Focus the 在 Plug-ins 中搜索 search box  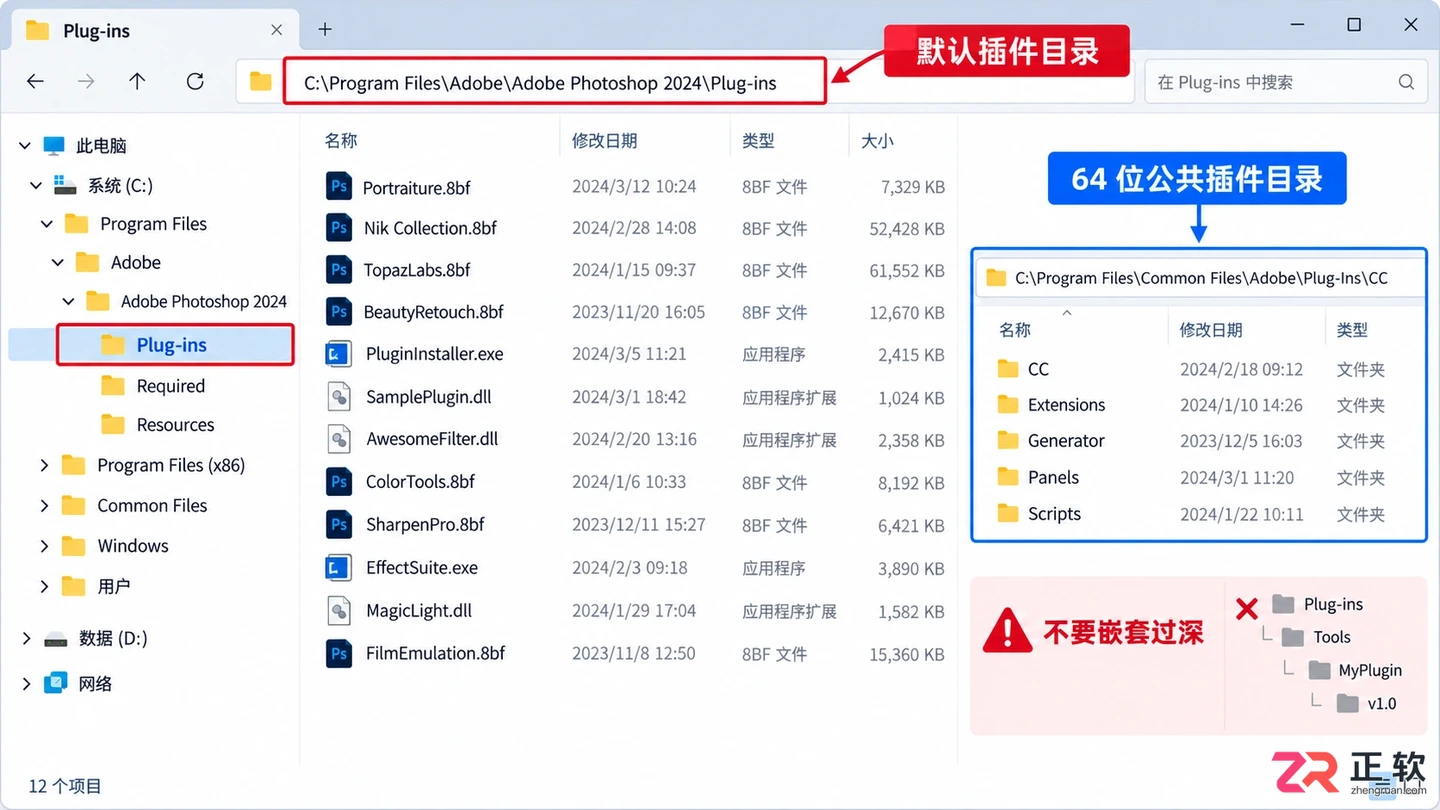pos(1285,82)
